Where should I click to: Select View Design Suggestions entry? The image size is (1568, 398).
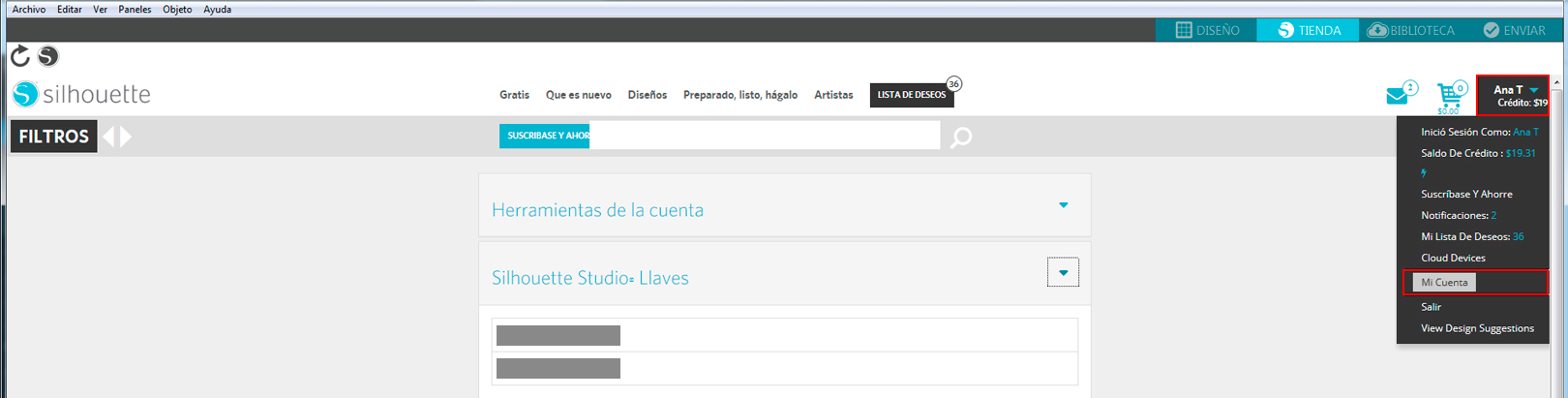[x=1477, y=328]
